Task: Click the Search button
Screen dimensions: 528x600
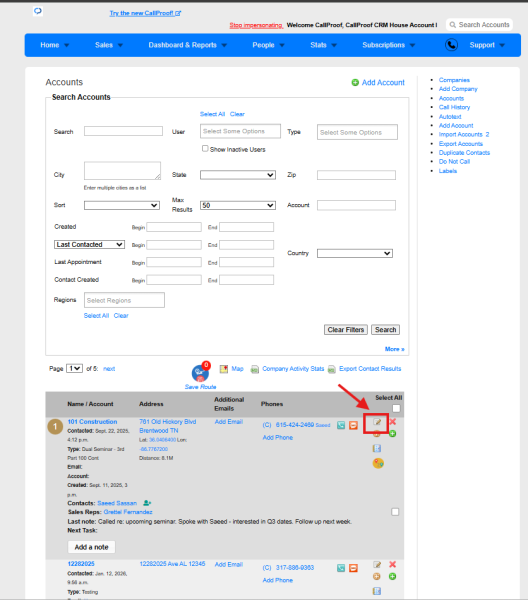Action: [385, 330]
